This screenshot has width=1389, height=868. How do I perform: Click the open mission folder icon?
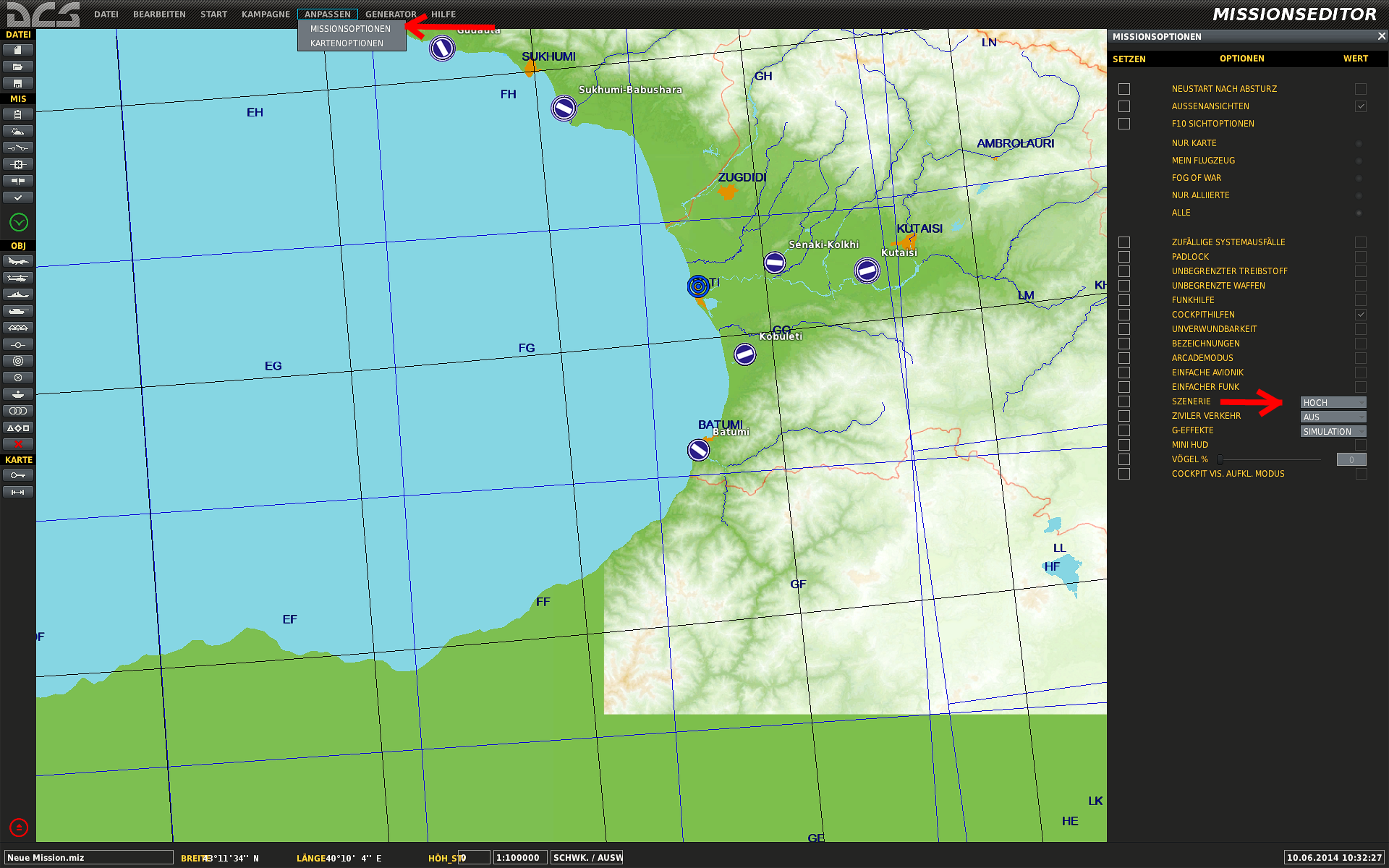(18, 67)
